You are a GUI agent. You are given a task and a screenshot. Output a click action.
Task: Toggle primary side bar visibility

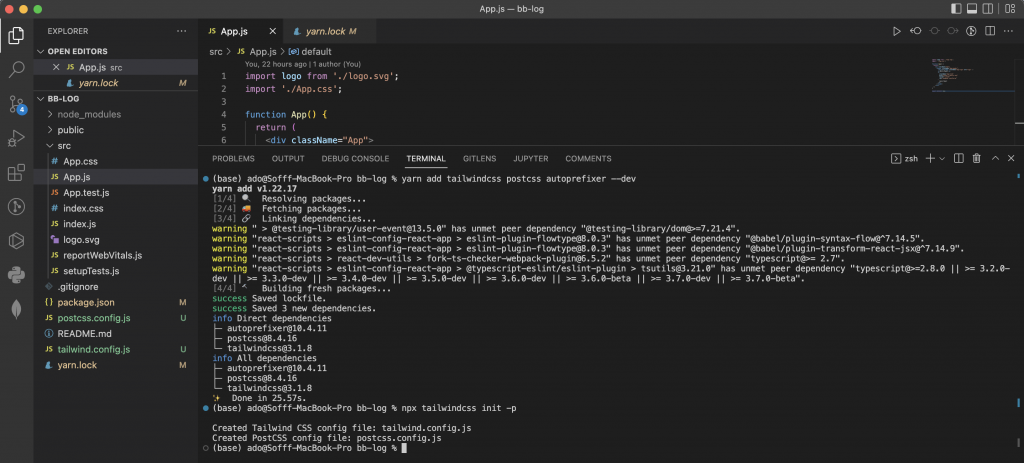pyautogui.click(x=956, y=9)
